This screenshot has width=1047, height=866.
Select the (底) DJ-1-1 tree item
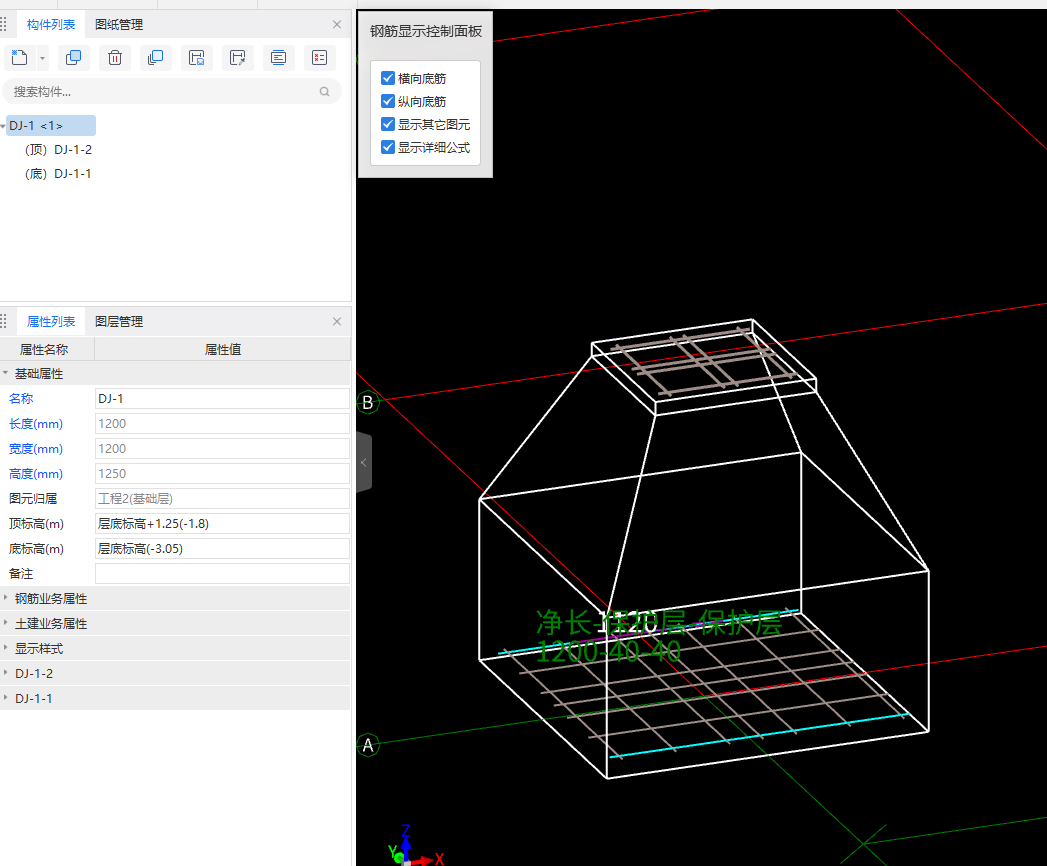[58, 174]
